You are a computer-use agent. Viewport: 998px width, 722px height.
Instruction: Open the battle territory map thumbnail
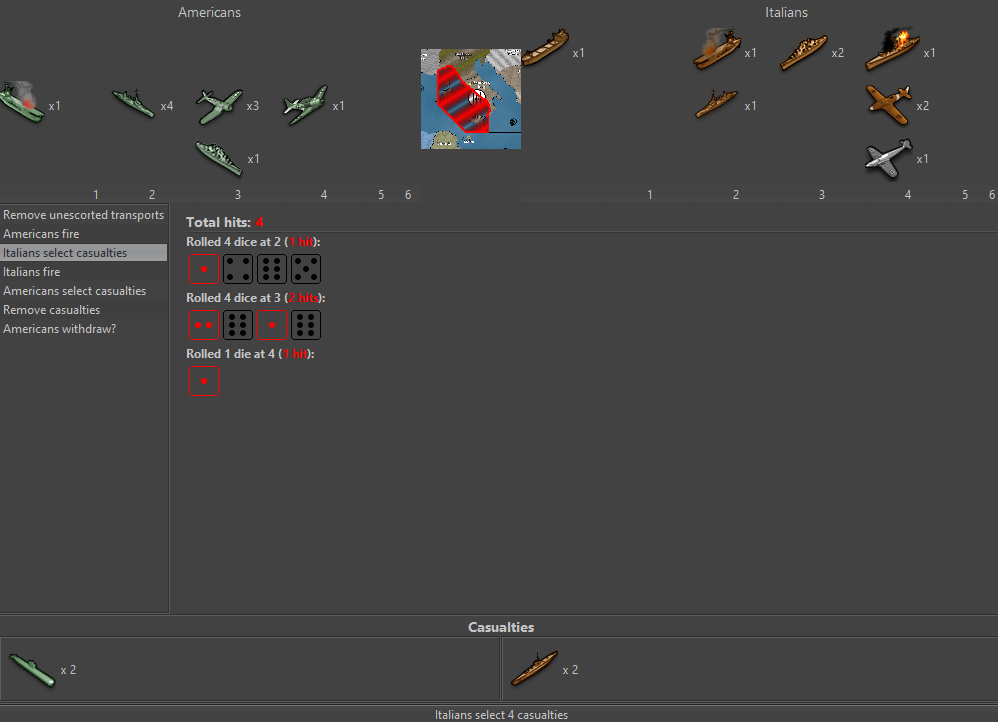coord(470,99)
